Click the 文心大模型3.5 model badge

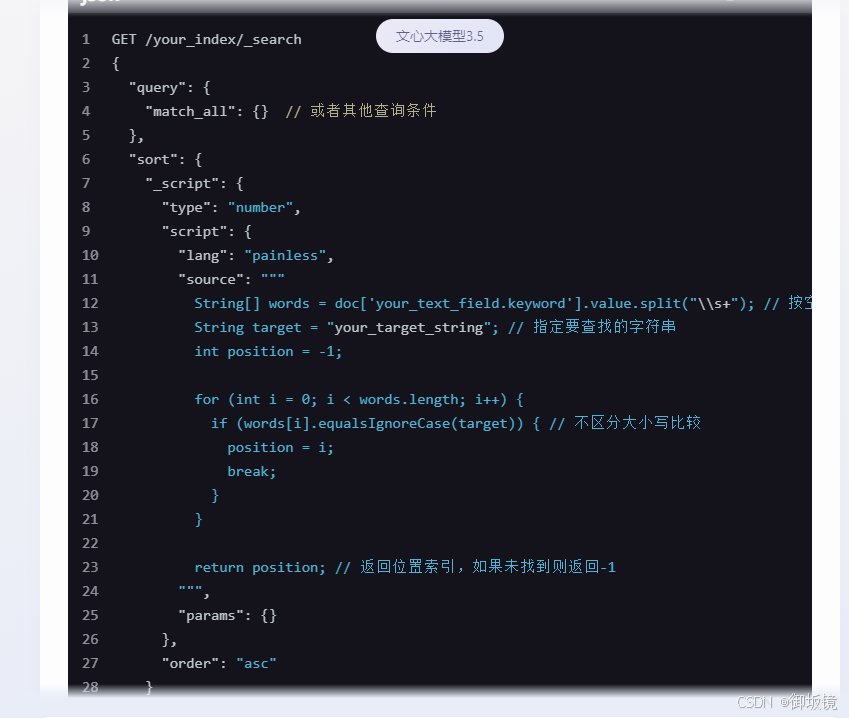tap(440, 36)
